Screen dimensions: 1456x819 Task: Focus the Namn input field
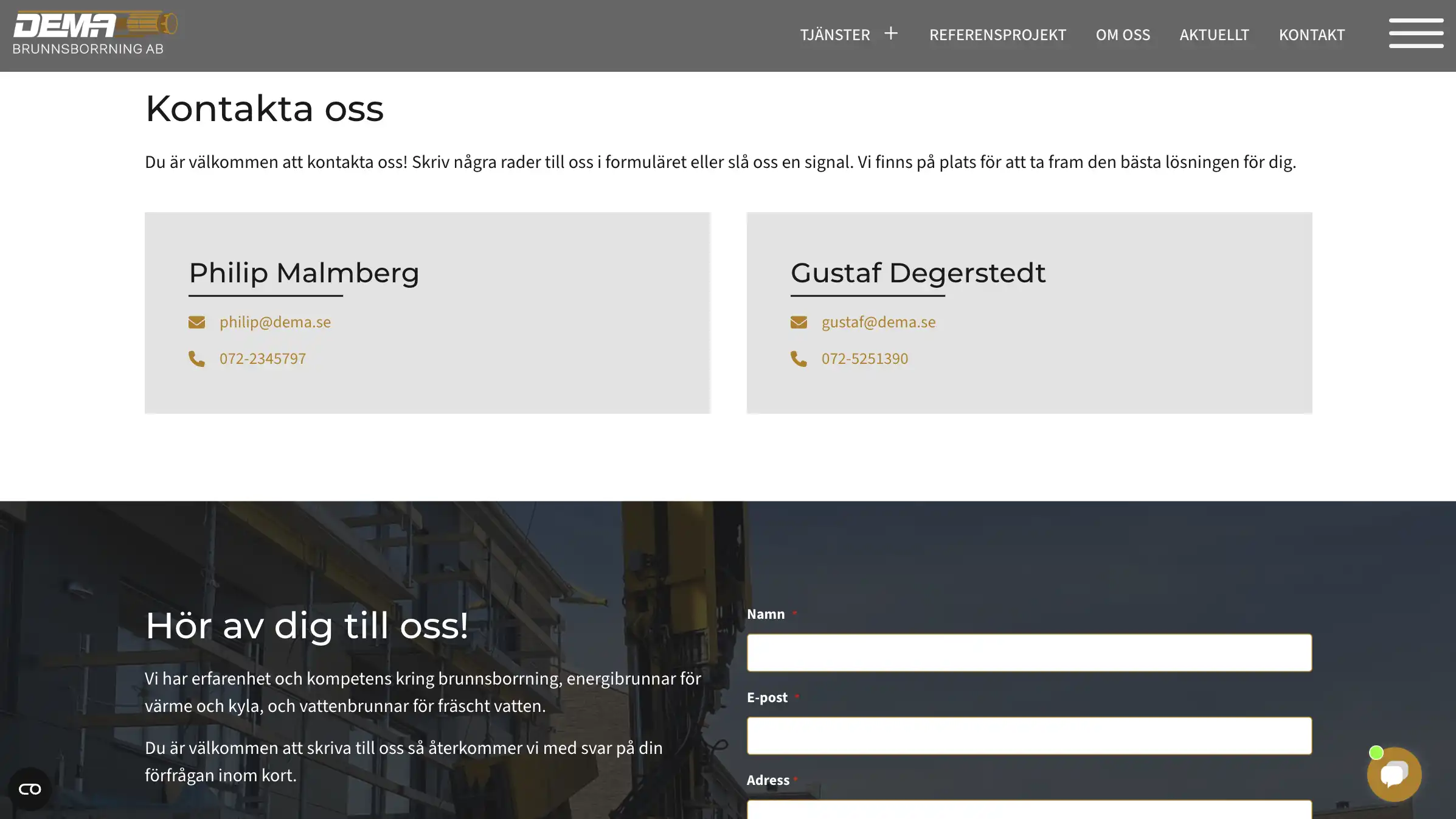coord(1029,653)
